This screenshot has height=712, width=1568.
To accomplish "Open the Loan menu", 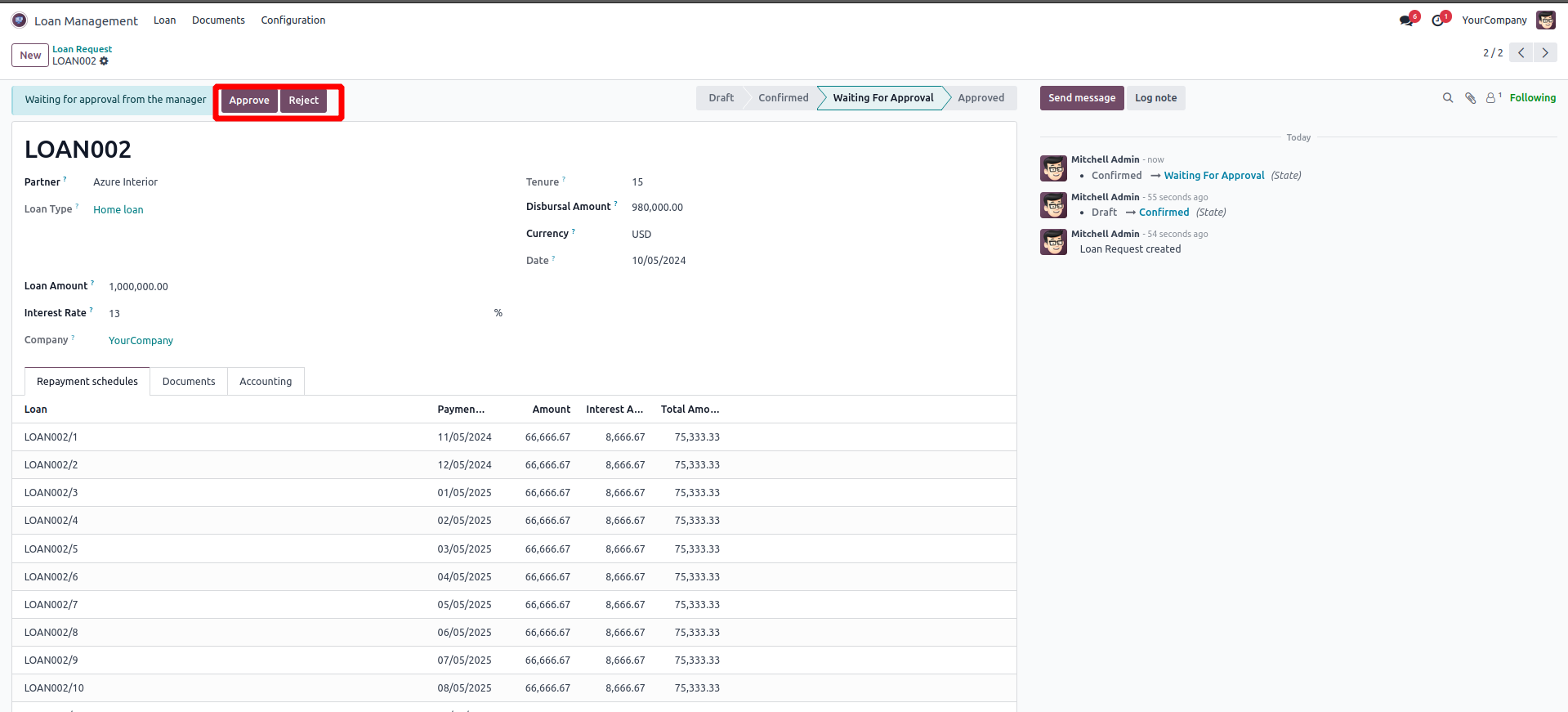I will (x=164, y=20).
